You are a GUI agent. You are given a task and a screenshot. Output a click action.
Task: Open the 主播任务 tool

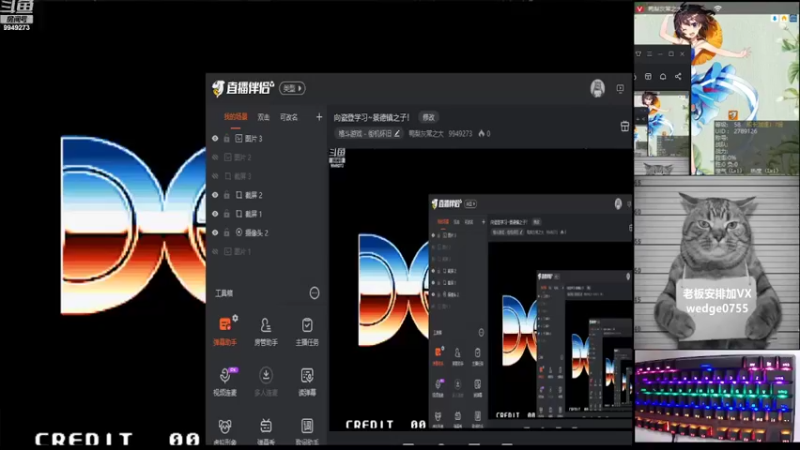(x=307, y=332)
